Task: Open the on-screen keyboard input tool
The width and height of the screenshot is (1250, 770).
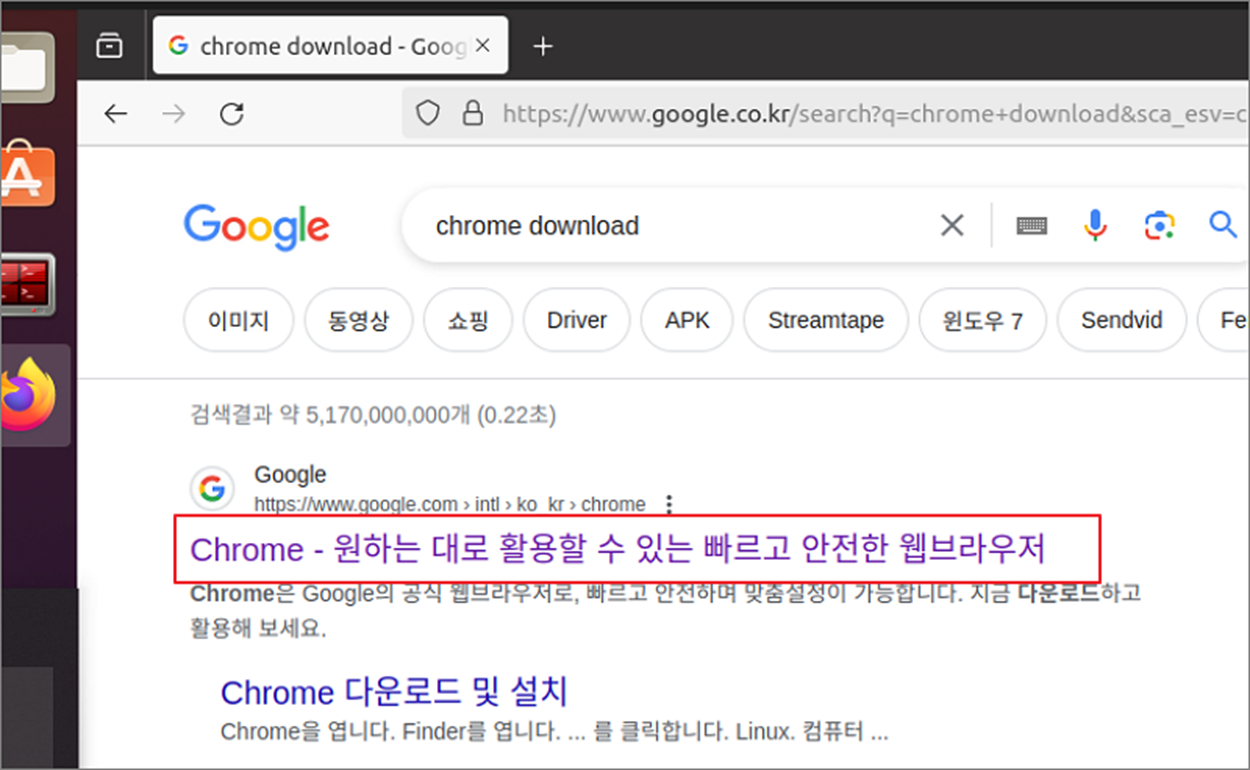Action: pos(1032,226)
